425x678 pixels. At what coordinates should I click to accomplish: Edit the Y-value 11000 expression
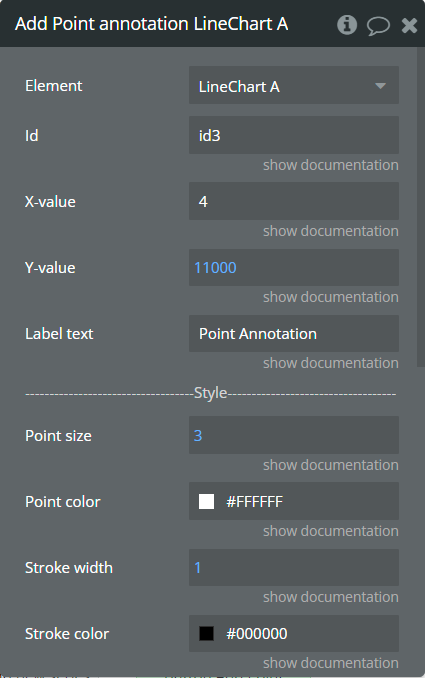coord(215,268)
